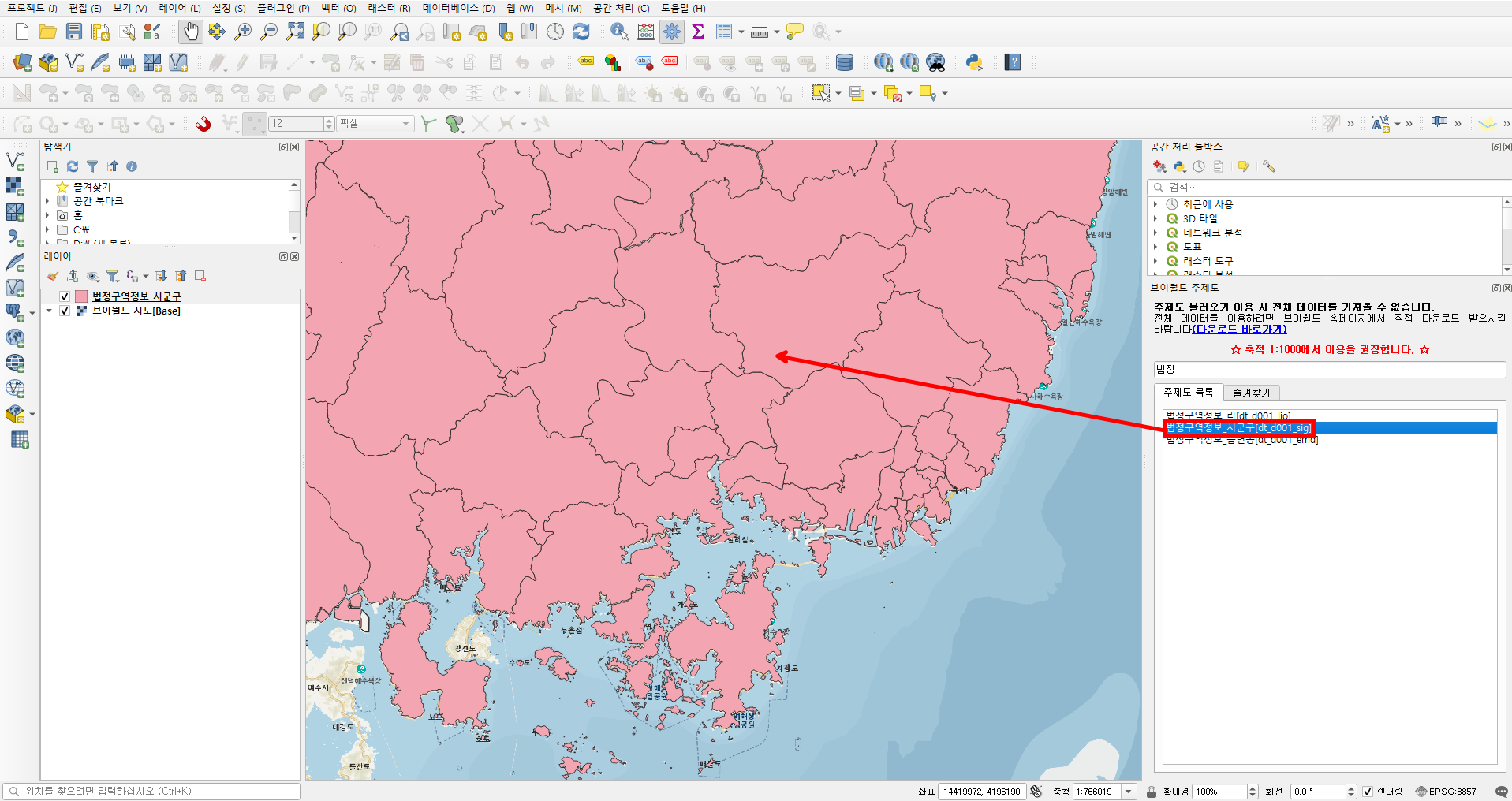Select the Pan Map hand tool

click(191, 32)
